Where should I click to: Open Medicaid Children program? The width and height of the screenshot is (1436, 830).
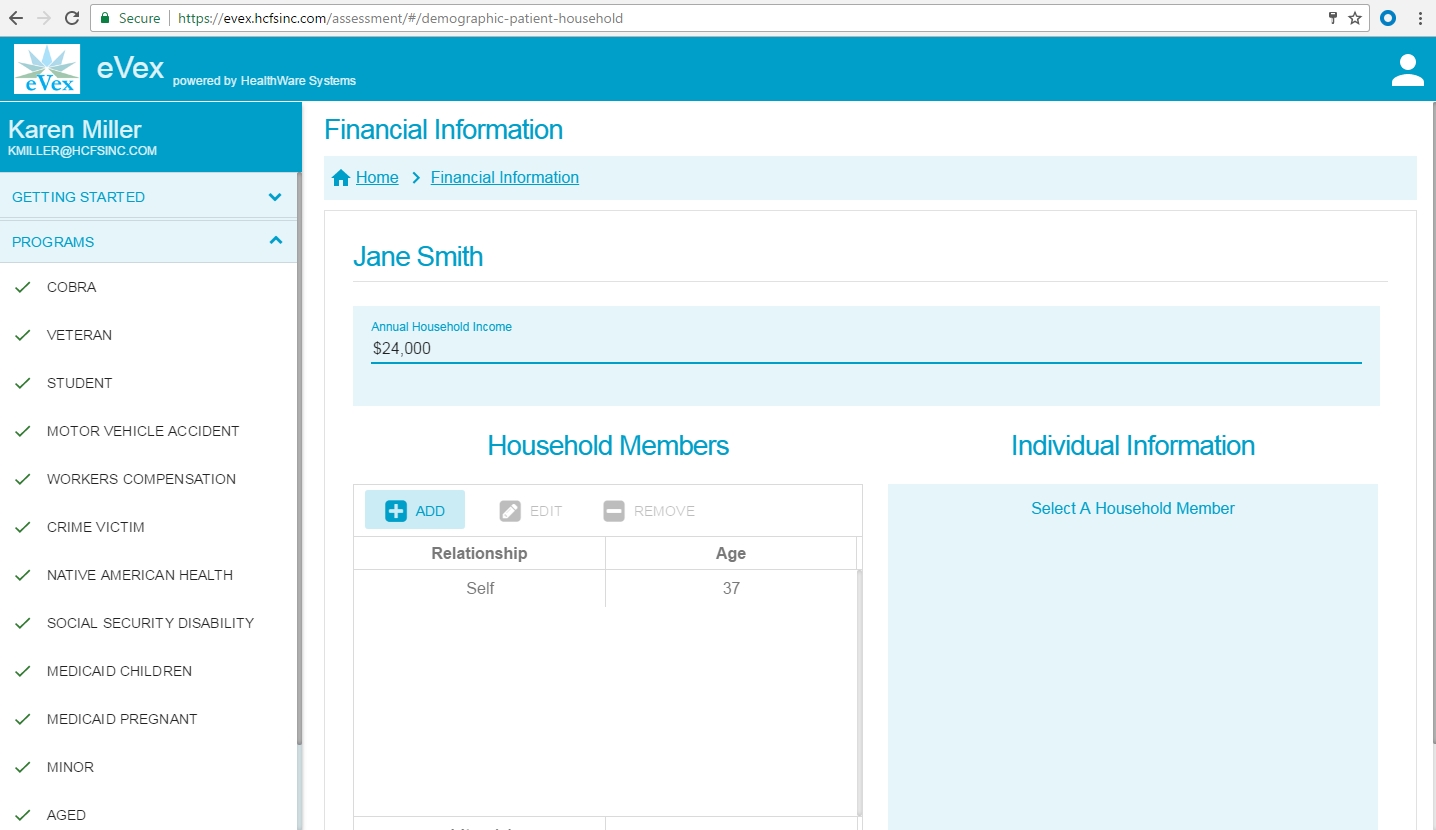coord(119,671)
